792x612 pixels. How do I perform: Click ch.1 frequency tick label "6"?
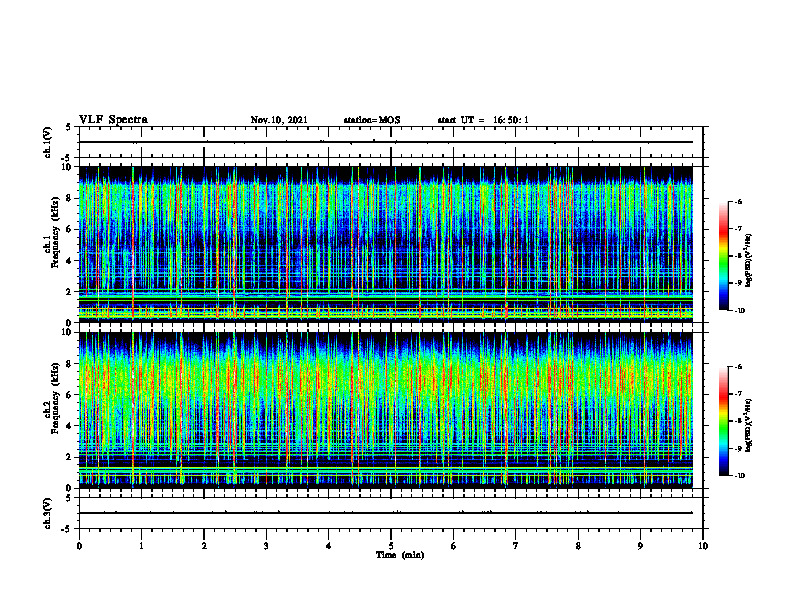pos(71,229)
